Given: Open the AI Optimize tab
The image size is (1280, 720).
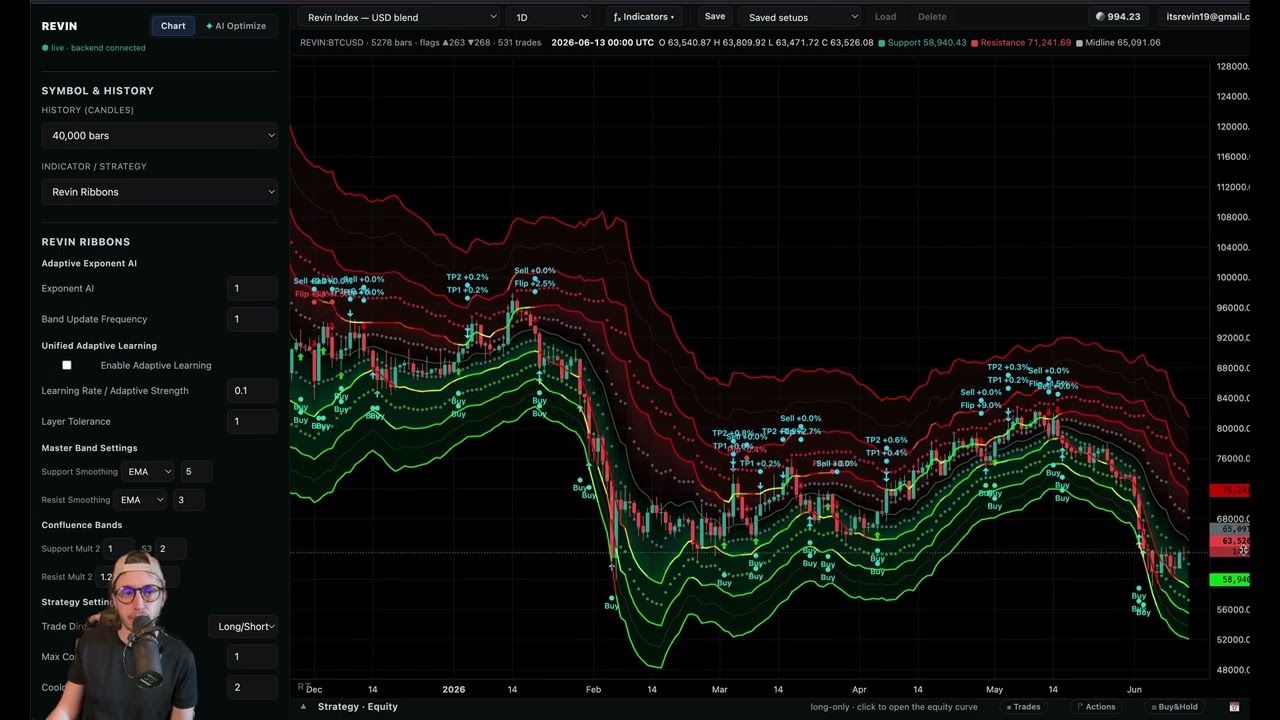Looking at the screenshot, I should 236,26.
